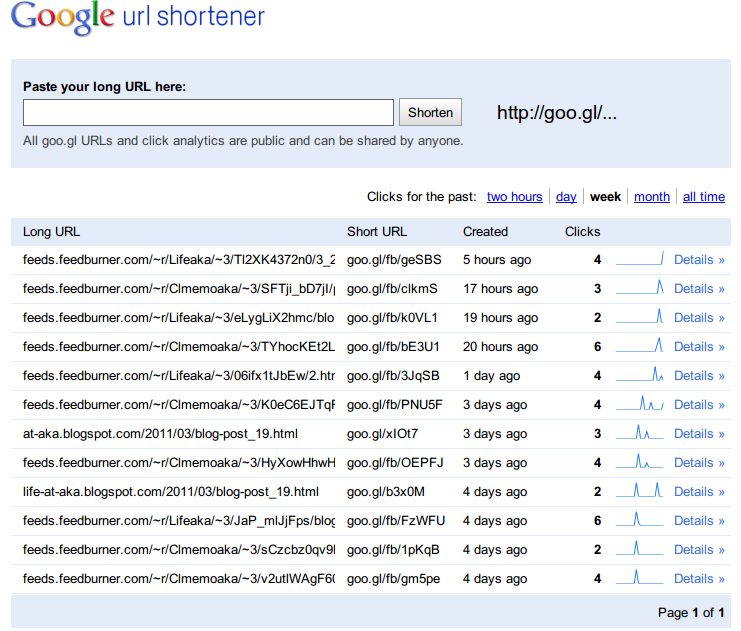Click the sparkline chart for goo.gl/fb/bE3U1
741x631 pixels.
point(639,345)
